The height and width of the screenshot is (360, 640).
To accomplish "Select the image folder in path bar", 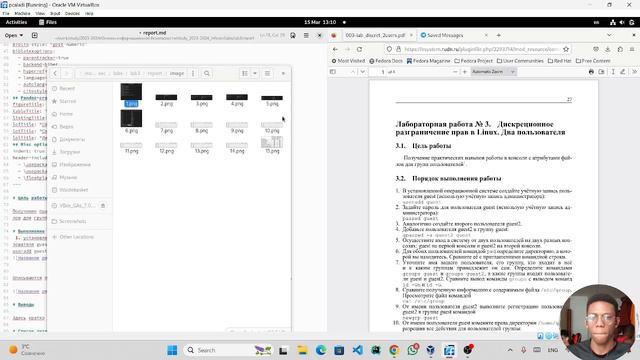I will click(177, 73).
